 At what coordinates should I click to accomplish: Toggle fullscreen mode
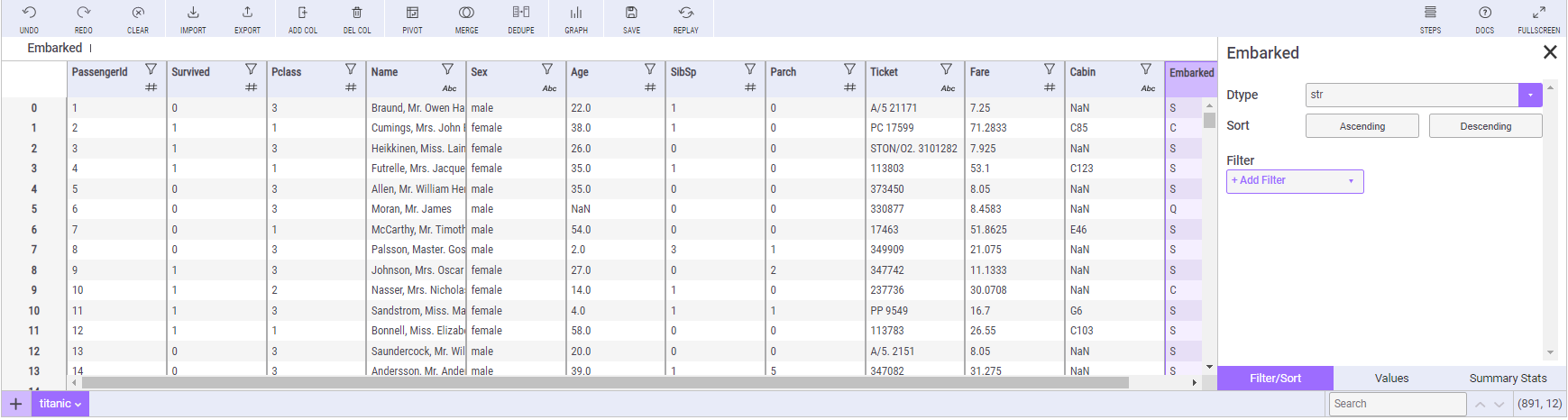tap(1538, 18)
